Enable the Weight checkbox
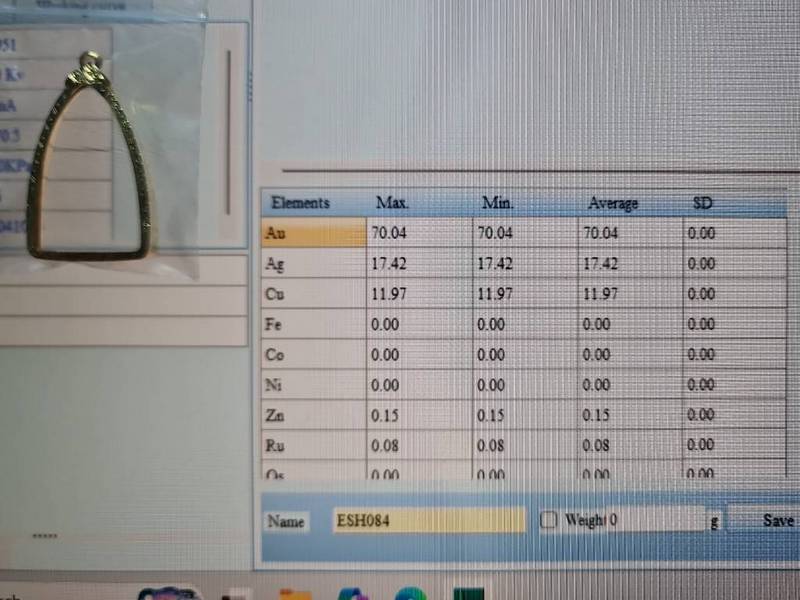800x600 pixels. pos(548,520)
